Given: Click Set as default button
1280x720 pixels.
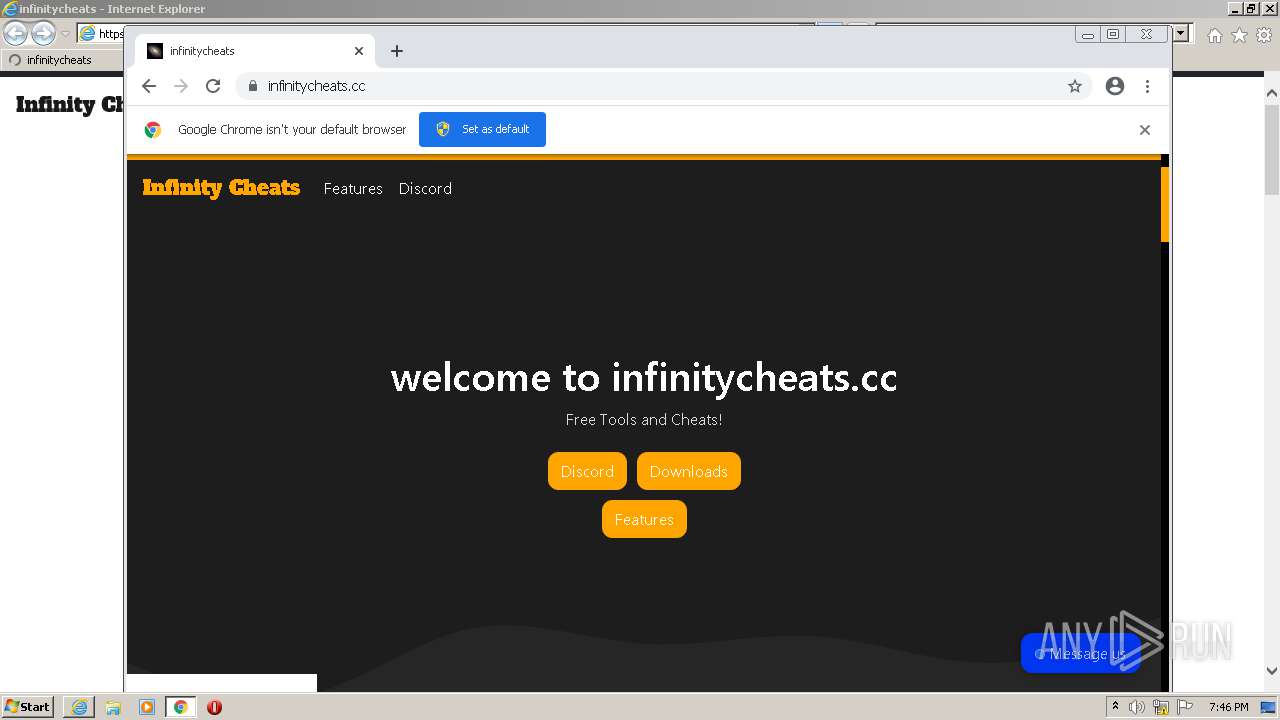Looking at the screenshot, I should point(482,129).
